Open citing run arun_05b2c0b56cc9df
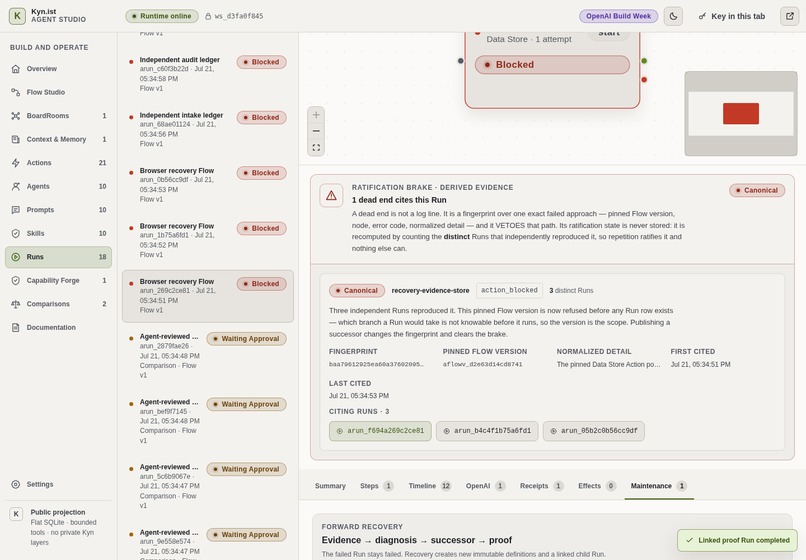The height and width of the screenshot is (560, 806). (594, 431)
